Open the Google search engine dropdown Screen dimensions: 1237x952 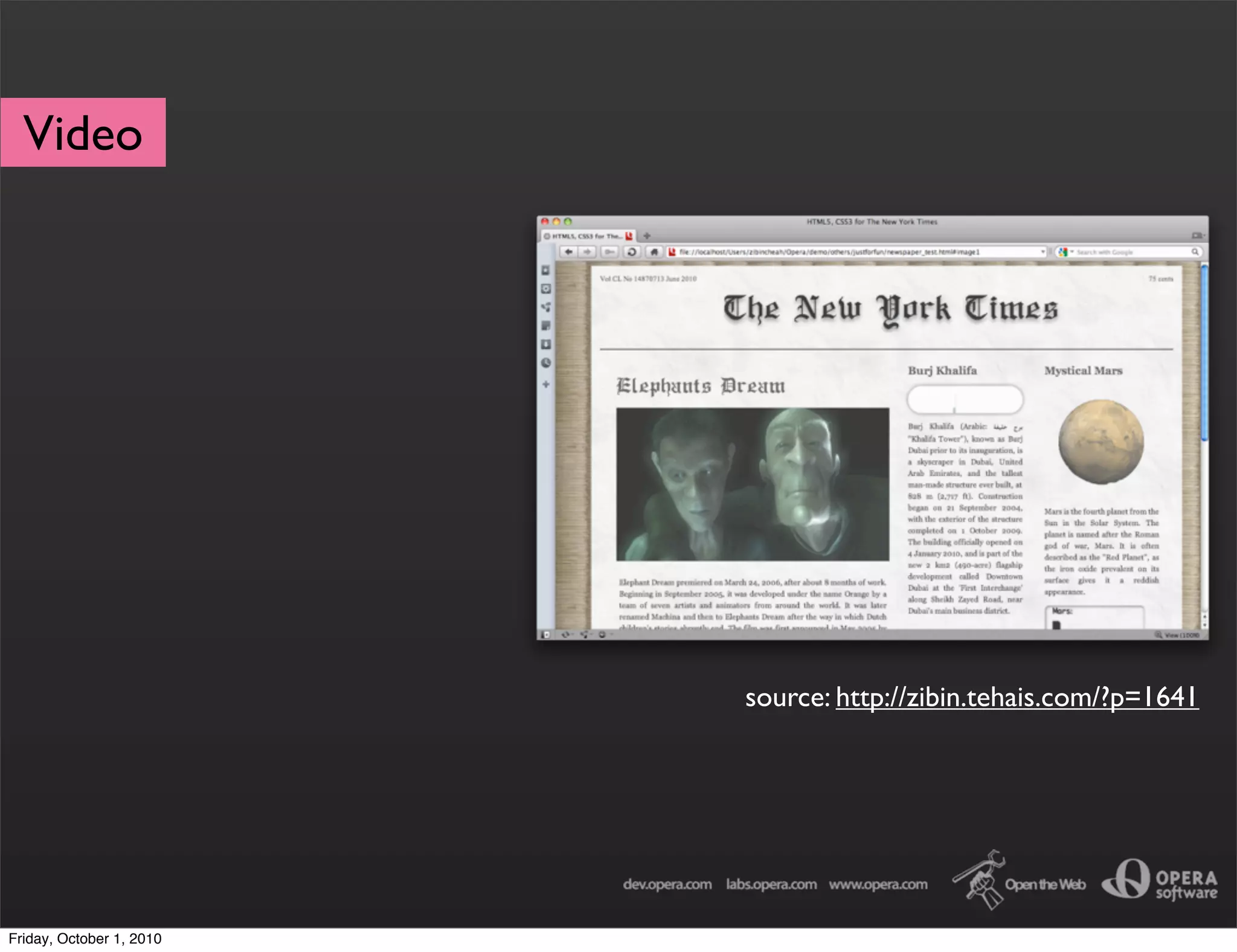(1065, 252)
